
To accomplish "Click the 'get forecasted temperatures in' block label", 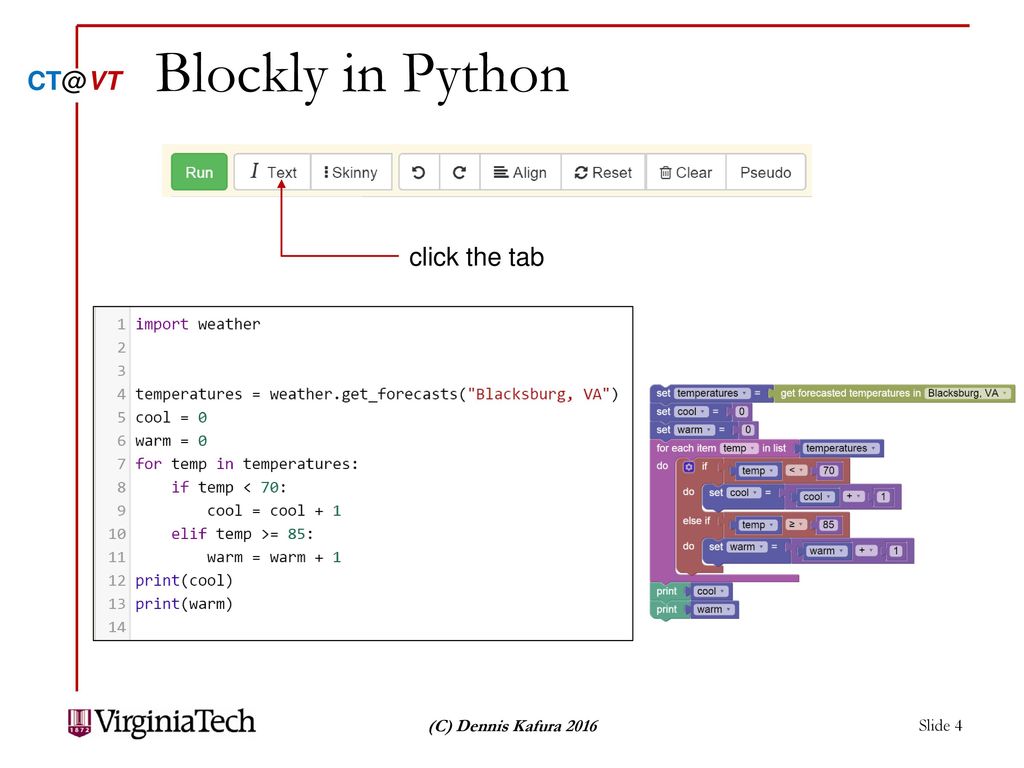I will (x=850, y=393).
